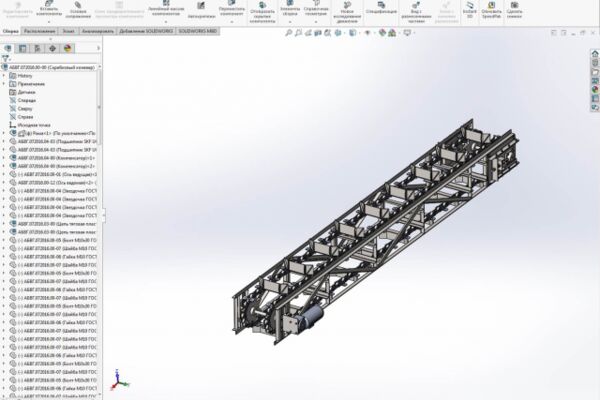Click Previous View icon in view toolbar

click(x=308, y=33)
